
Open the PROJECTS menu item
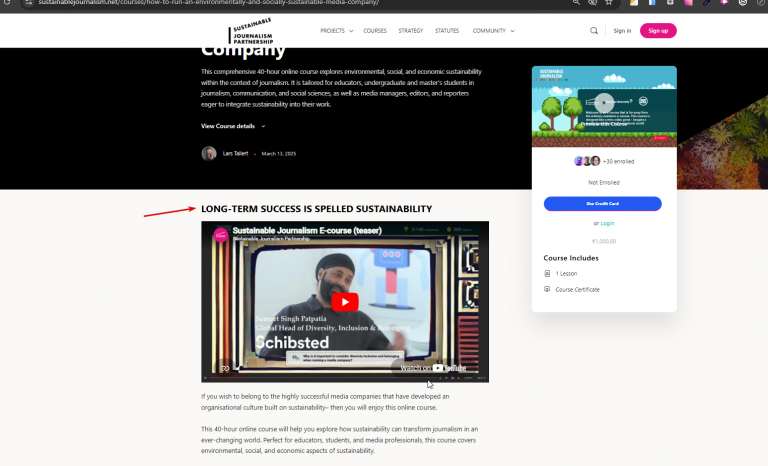[333, 31]
